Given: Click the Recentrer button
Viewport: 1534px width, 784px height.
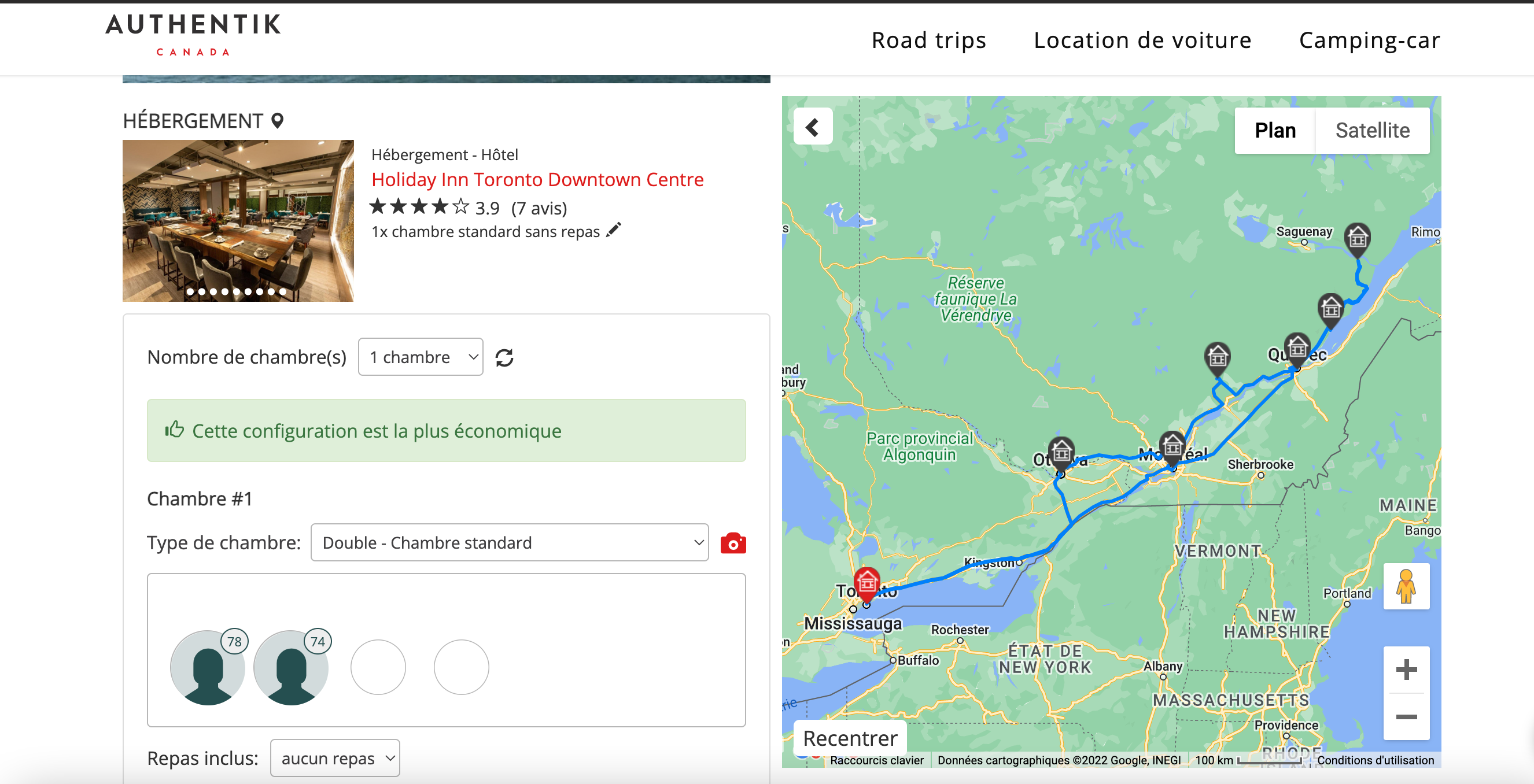Looking at the screenshot, I should (850, 738).
